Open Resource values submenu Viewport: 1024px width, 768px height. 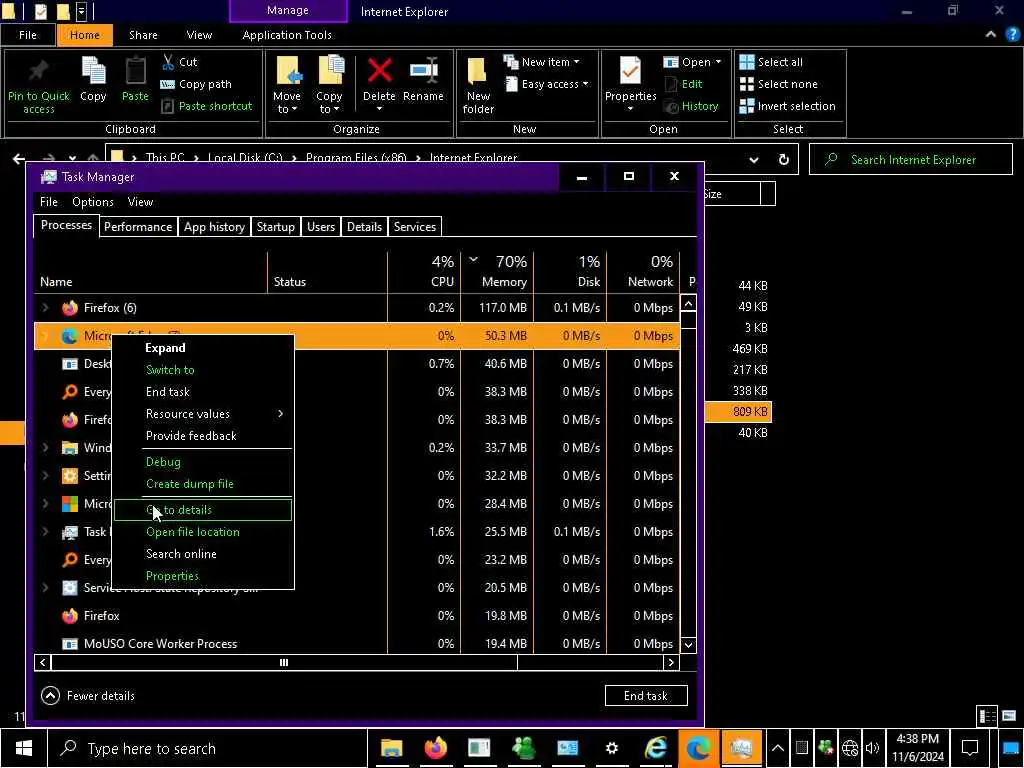coord(203,414)
